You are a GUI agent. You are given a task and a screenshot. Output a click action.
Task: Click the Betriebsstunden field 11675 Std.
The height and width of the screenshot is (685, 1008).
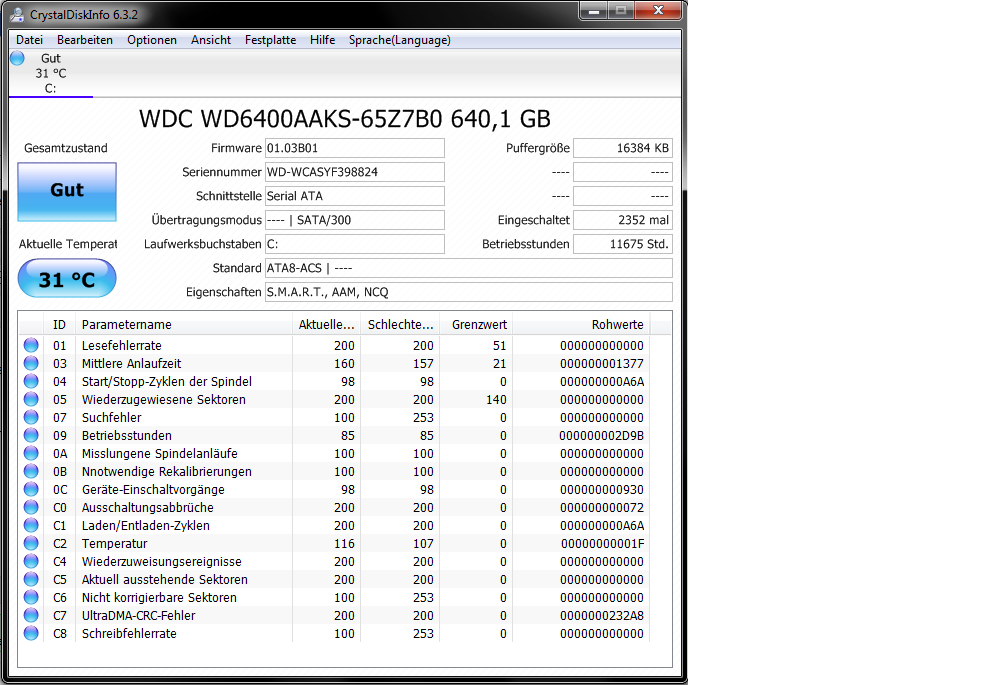coord(623,244)
